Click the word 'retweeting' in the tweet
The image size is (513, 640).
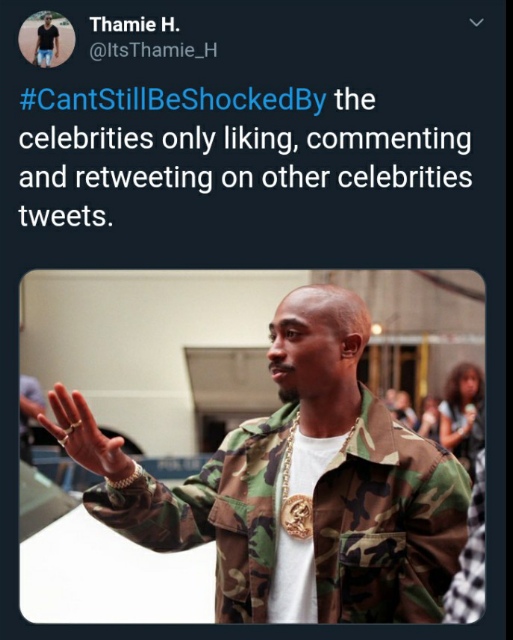point(144,178)
